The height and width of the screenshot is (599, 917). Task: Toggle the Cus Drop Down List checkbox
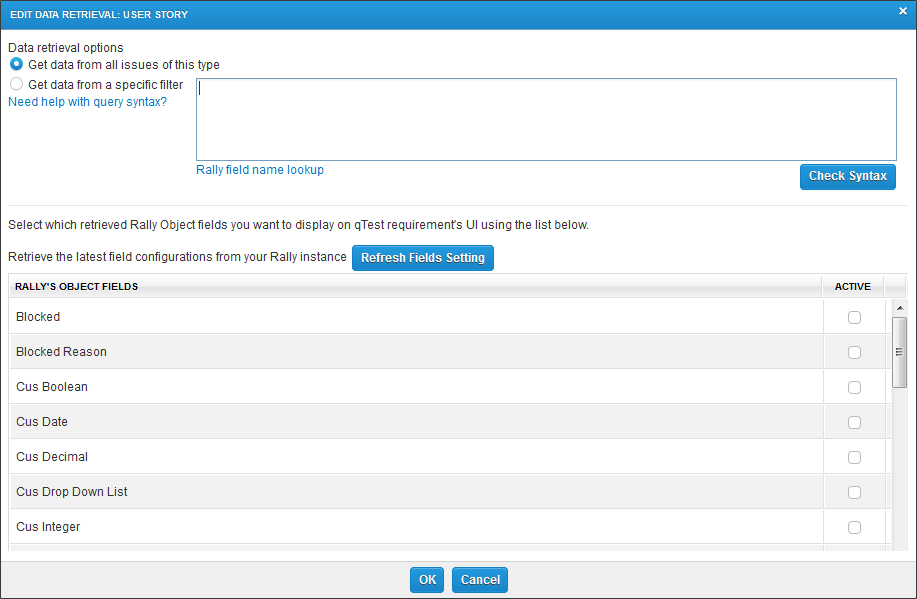click(x=854, y=492)
